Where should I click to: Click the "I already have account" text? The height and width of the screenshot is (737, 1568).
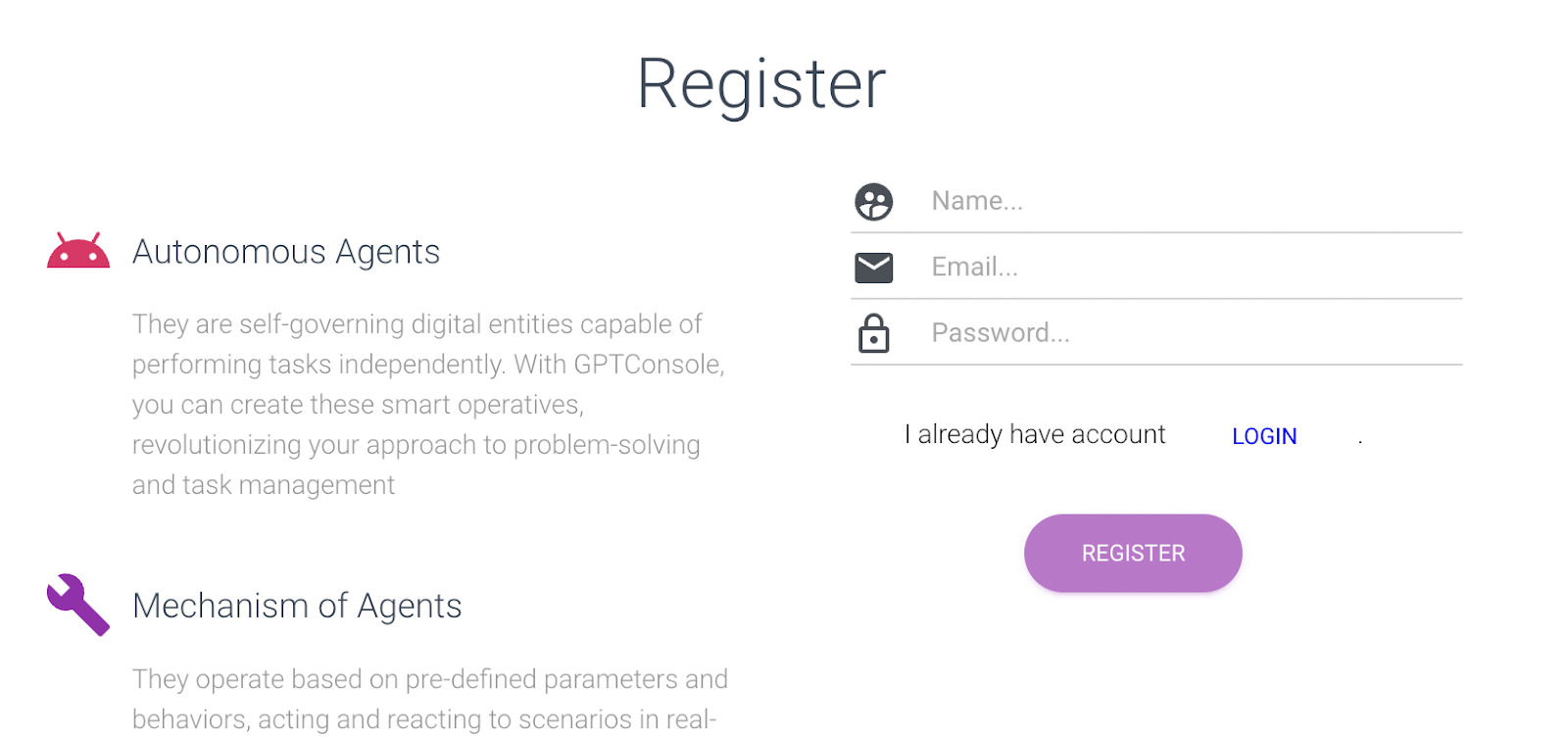click(x=1035, y=434)
